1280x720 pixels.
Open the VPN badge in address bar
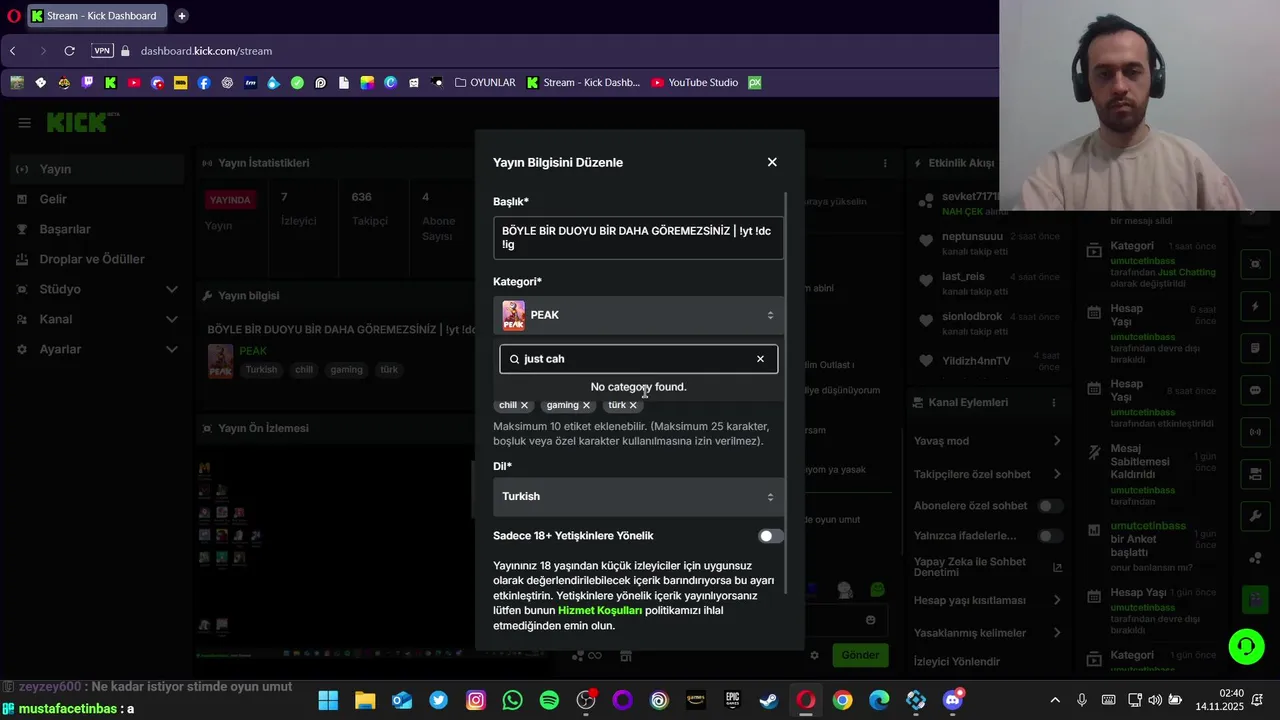point(102,51)
